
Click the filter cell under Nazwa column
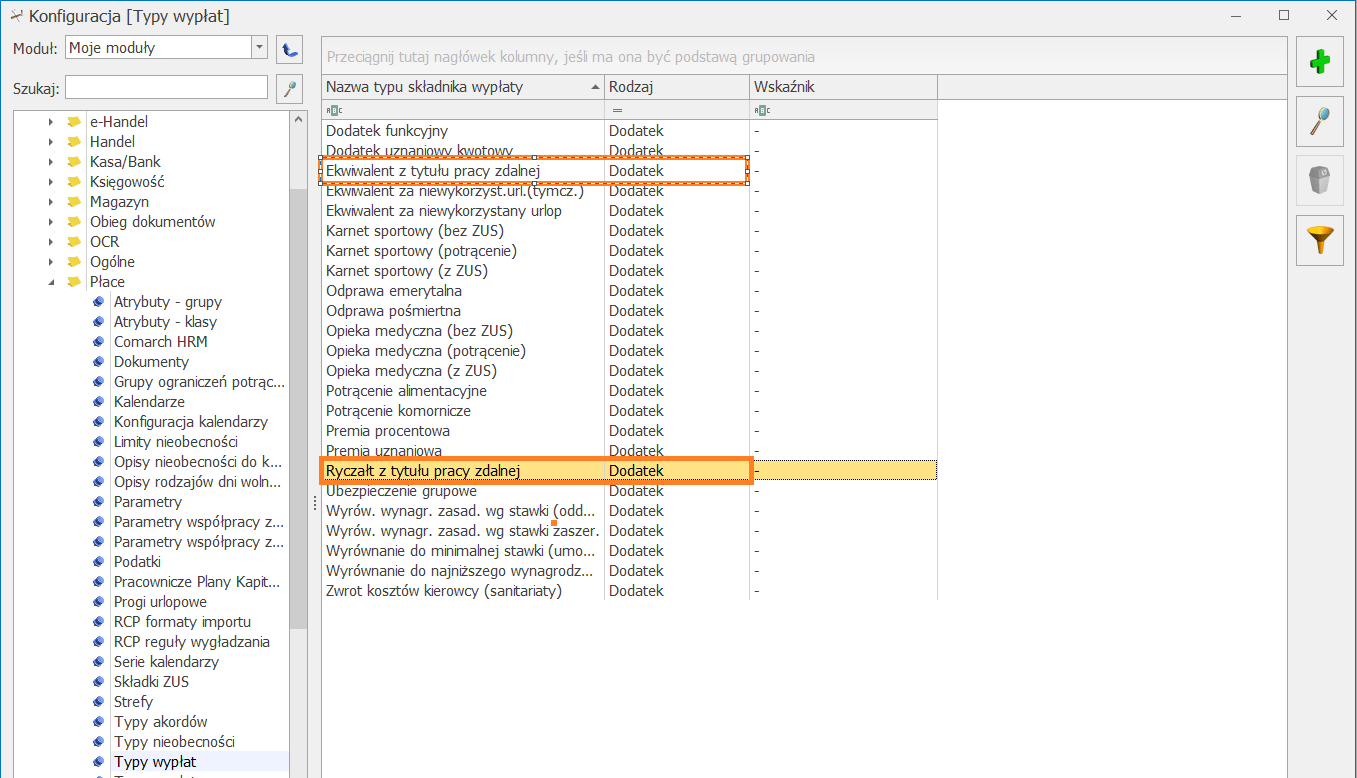(463, 110)
